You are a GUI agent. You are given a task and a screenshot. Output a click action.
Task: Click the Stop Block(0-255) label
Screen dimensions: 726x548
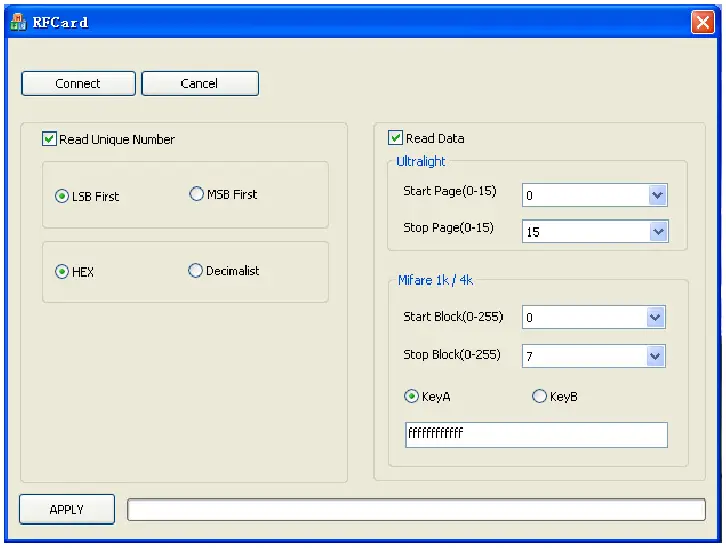451,355
